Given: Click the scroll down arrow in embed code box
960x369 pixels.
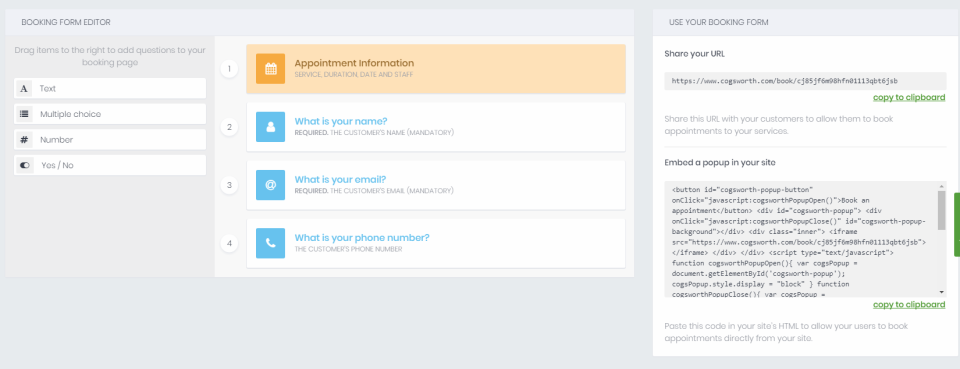Looking at the screenshot, I should coord(941,293).
